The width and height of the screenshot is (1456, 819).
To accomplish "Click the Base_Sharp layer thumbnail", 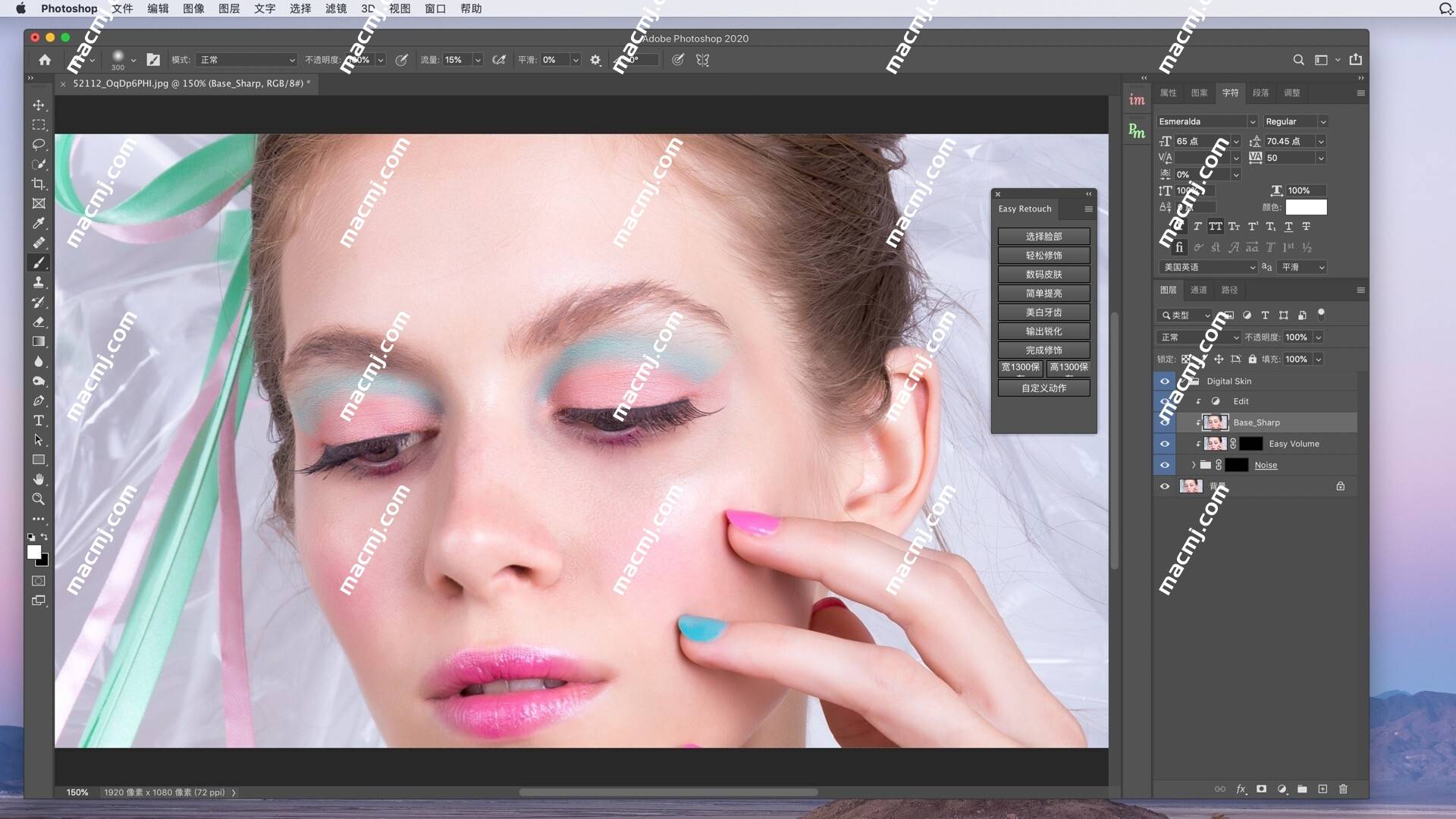I will pos(1214,421).
